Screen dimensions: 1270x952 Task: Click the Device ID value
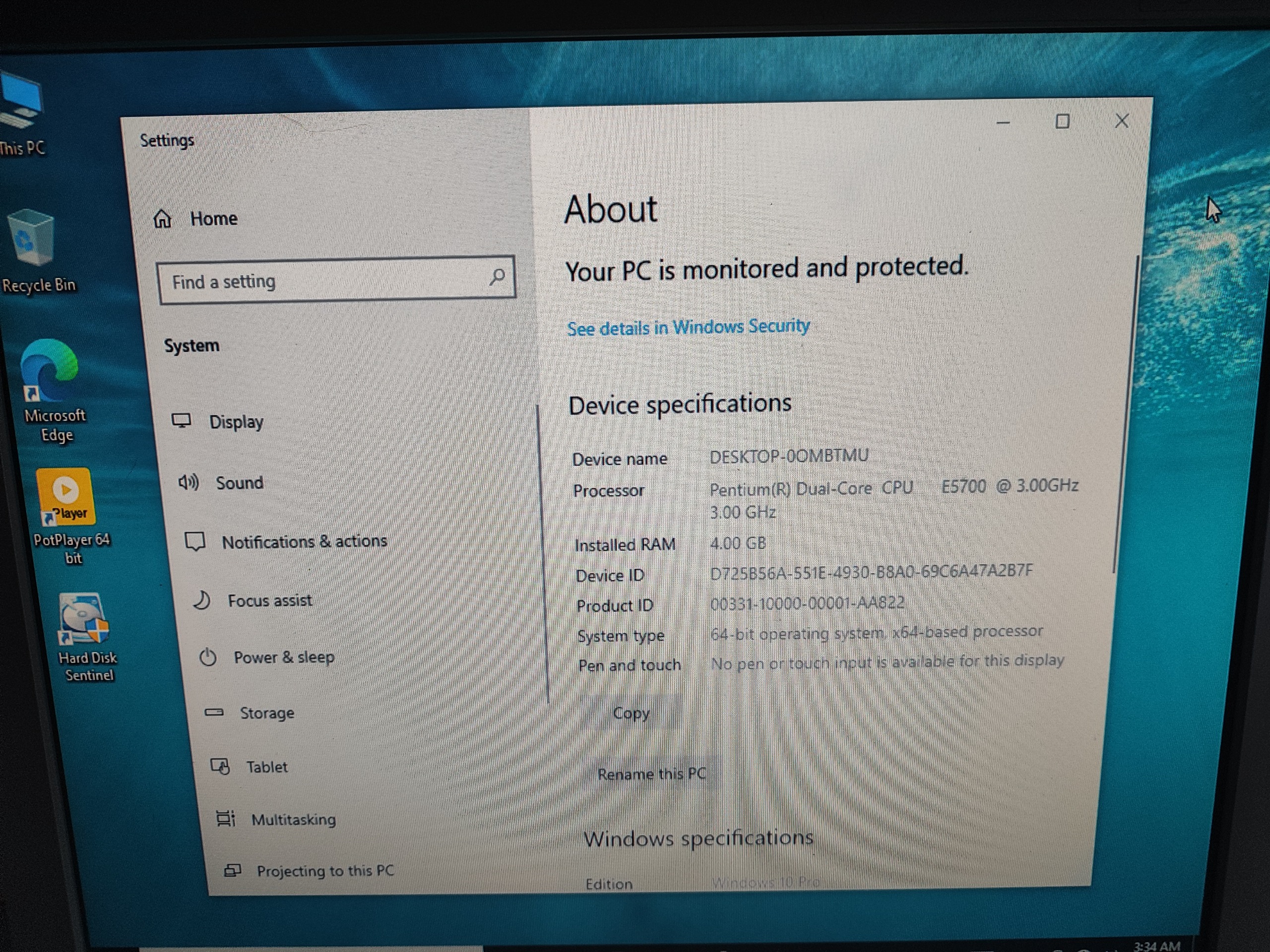pyautogui.click(x=871, y=572)
